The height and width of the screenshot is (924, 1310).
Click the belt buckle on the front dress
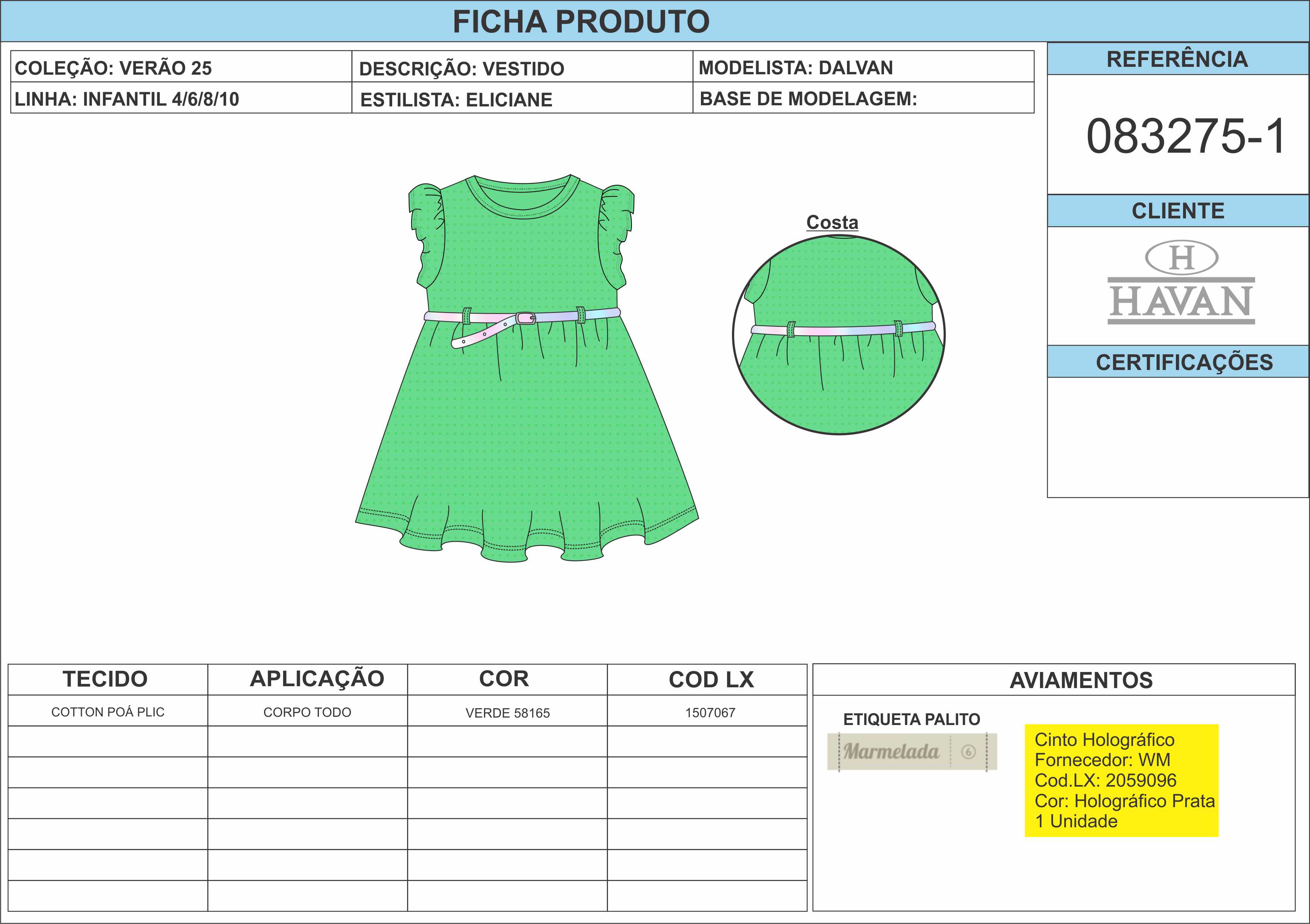coord(525,318)
